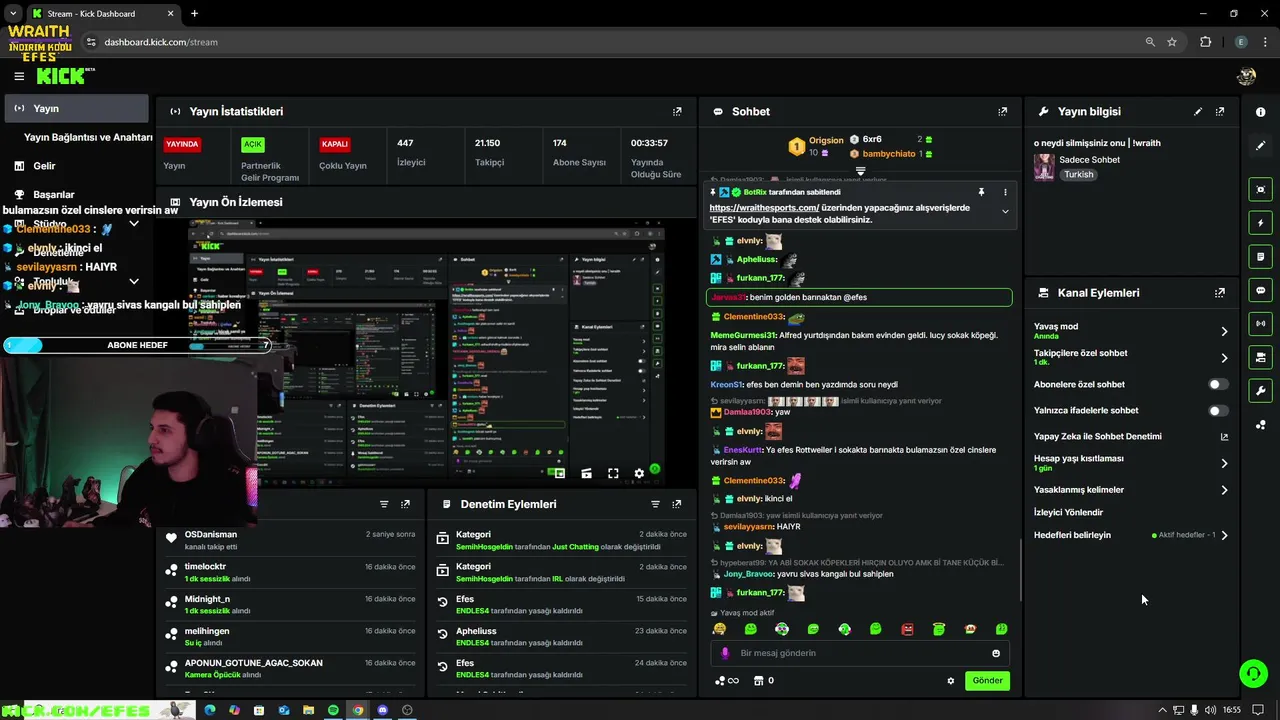Pop out the Sohbet chat panel
The height and width of the screenshot is (720, 1280).
coord(1003,112)
